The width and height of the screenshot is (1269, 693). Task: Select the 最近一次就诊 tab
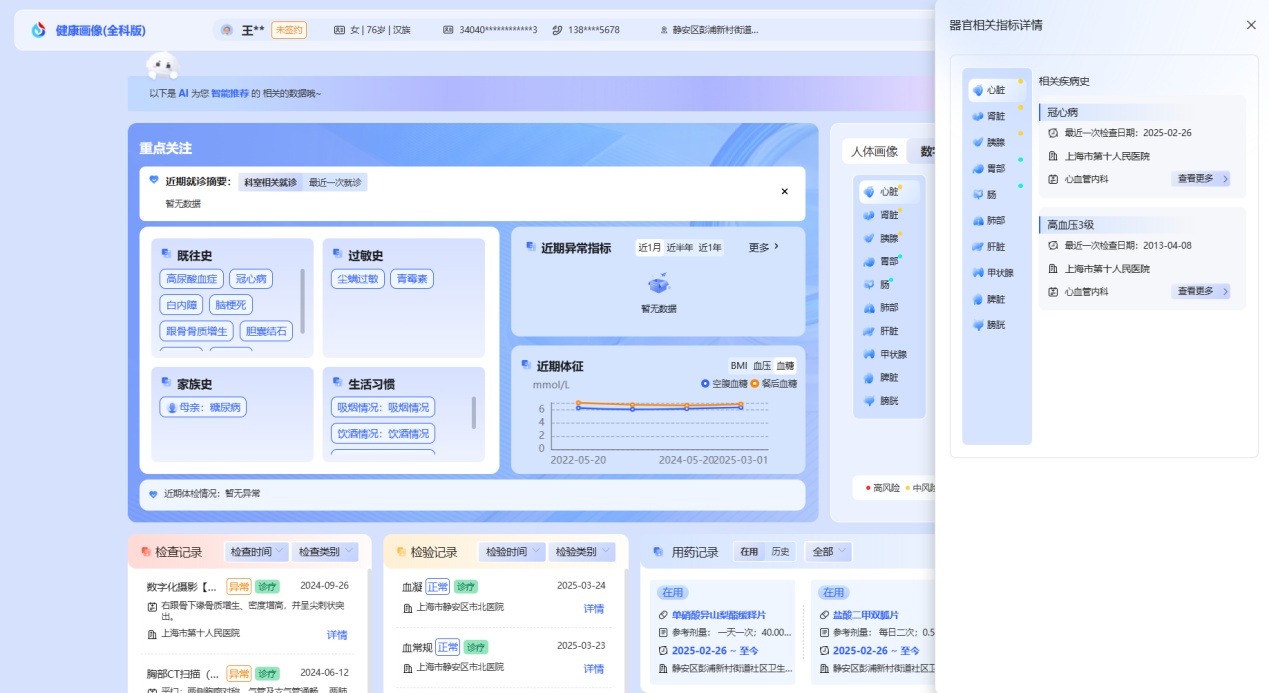pyautogui.click(x=335, y=182)
